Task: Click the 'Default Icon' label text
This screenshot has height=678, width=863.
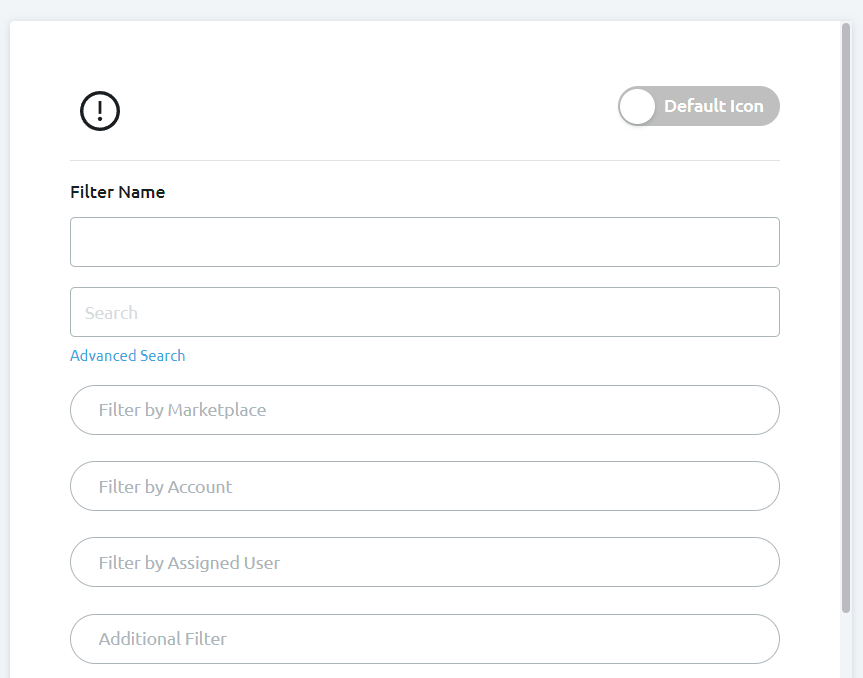Action: pos(713,106)
